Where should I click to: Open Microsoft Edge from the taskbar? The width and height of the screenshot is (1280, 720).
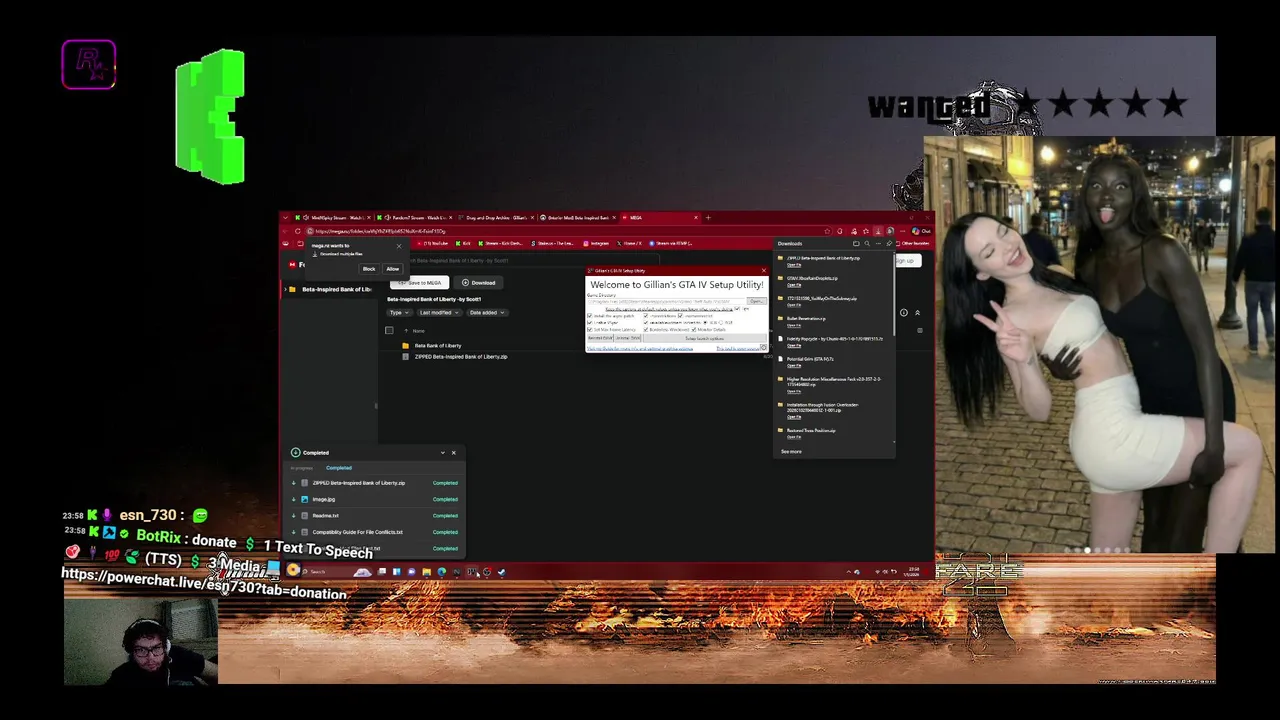pyautogui.click(x=441, y=572)
